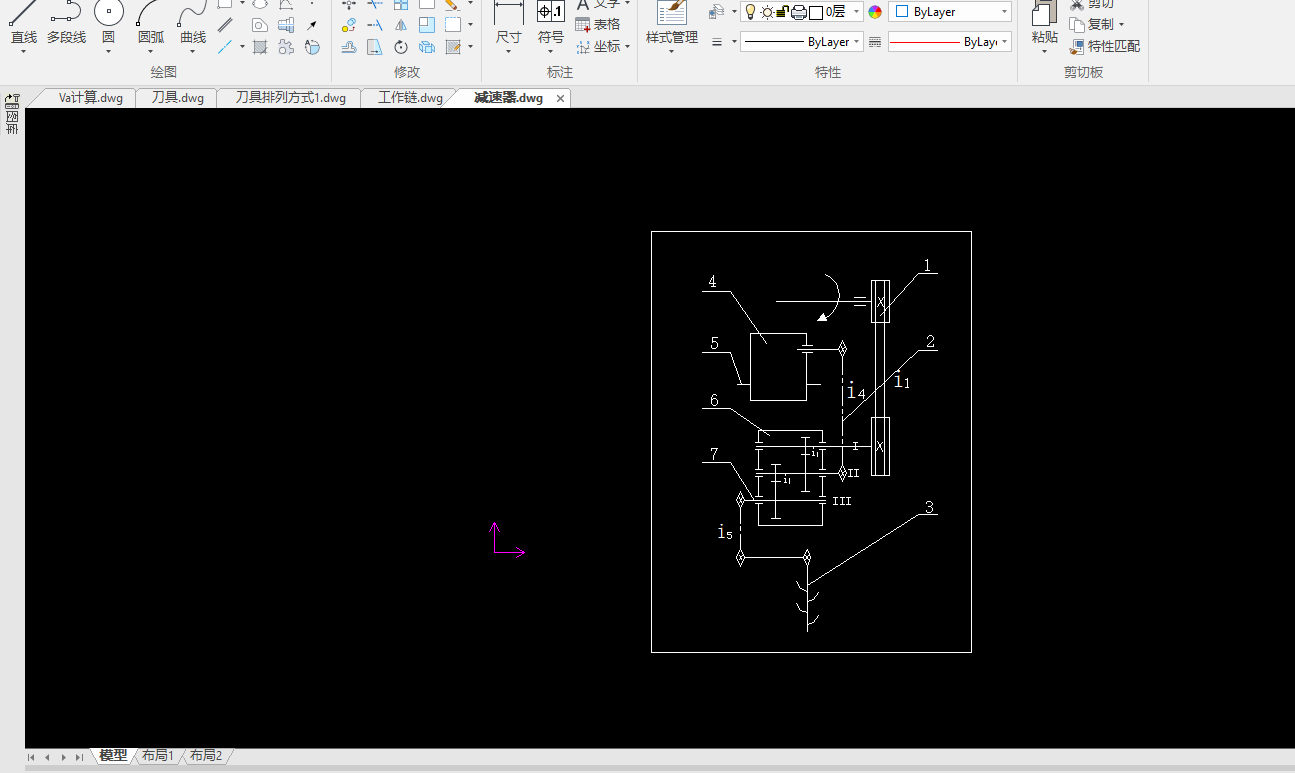Switch to the Va计算.dwg tab

[91, 98]
